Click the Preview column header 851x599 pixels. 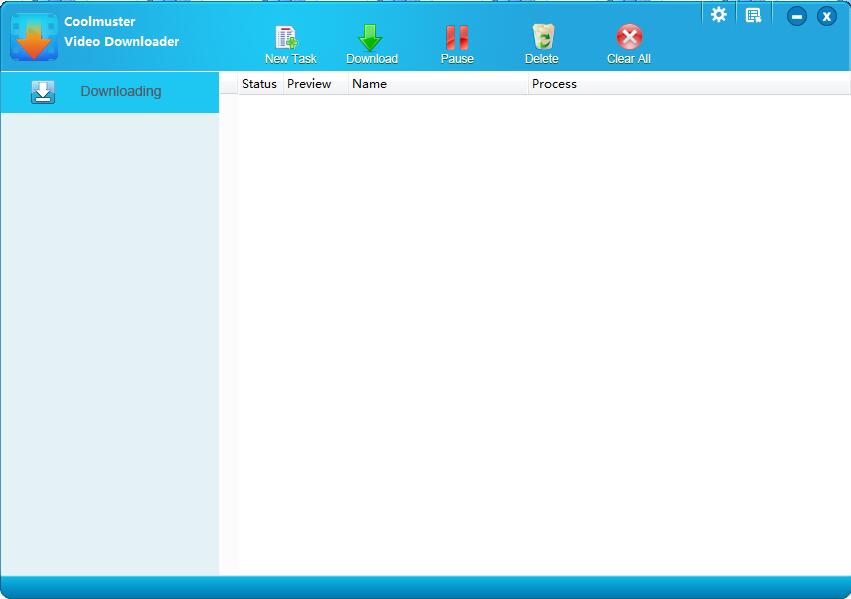coord(309,84)
